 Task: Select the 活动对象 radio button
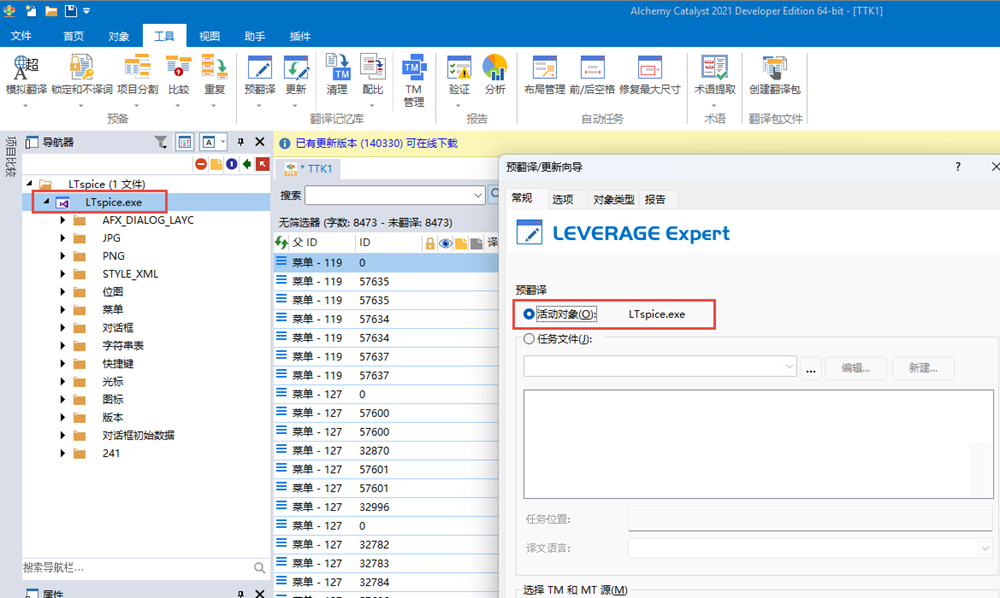[x=529, y=314]
